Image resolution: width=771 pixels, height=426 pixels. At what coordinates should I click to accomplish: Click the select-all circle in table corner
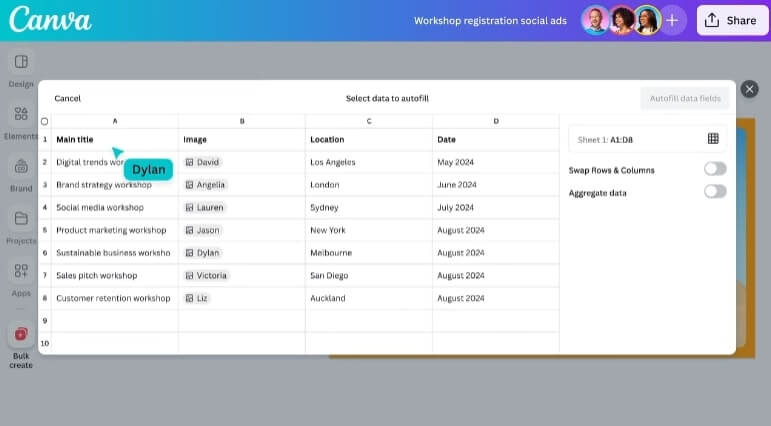[x=44, y=121]
